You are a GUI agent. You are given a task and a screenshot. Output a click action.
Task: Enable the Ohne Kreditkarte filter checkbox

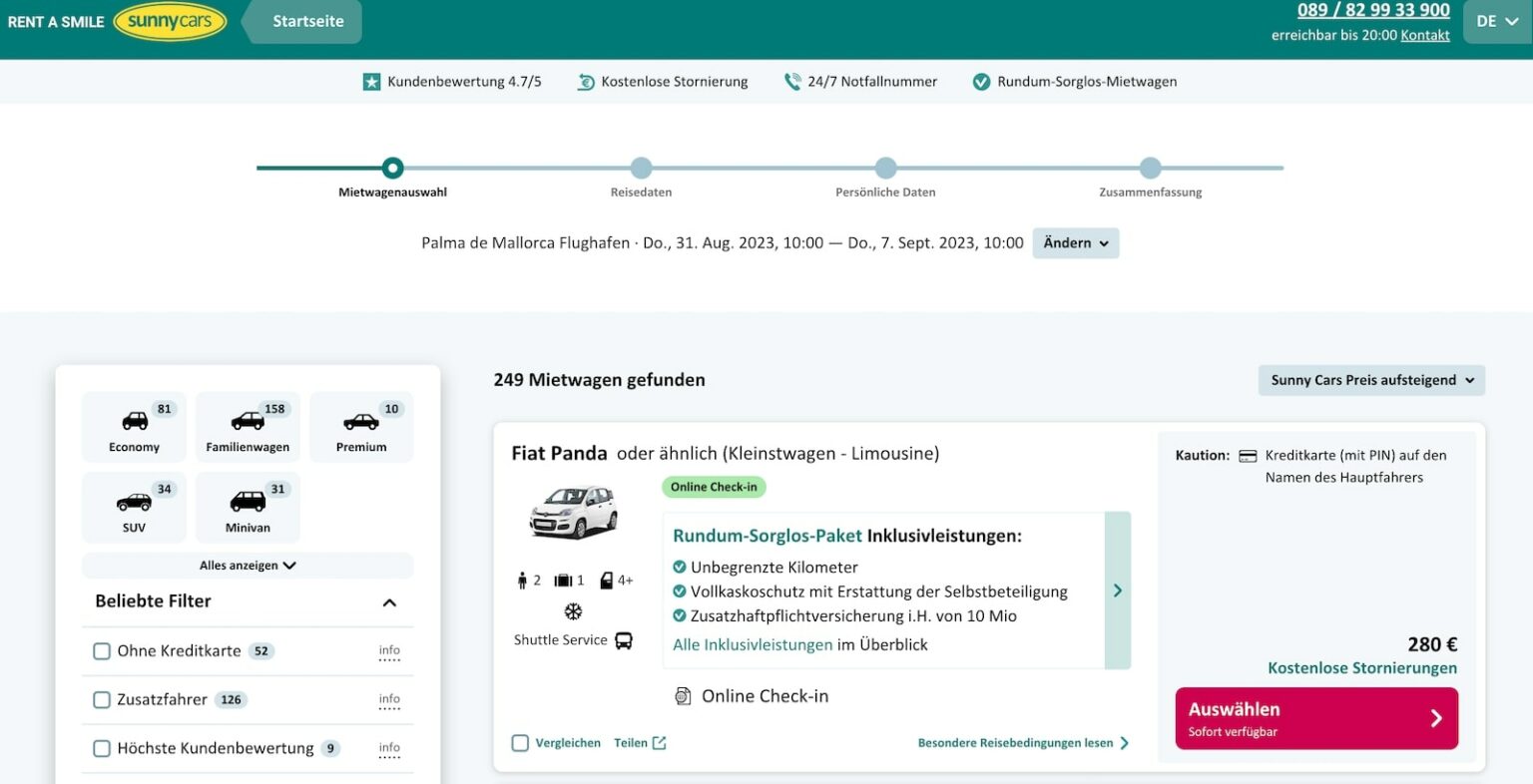click(102, 651)
